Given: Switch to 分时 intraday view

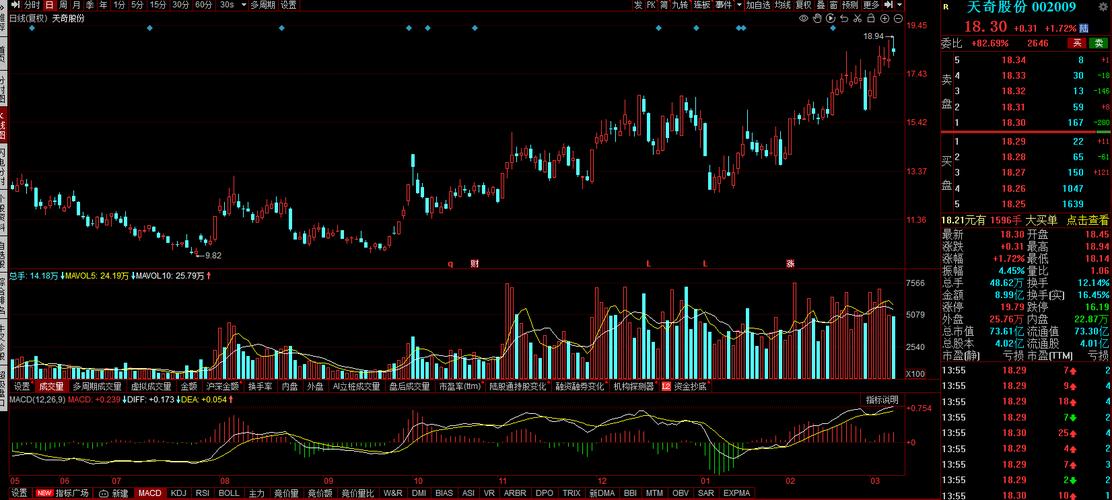Looking at the screenshot, I should coord(33,5).
